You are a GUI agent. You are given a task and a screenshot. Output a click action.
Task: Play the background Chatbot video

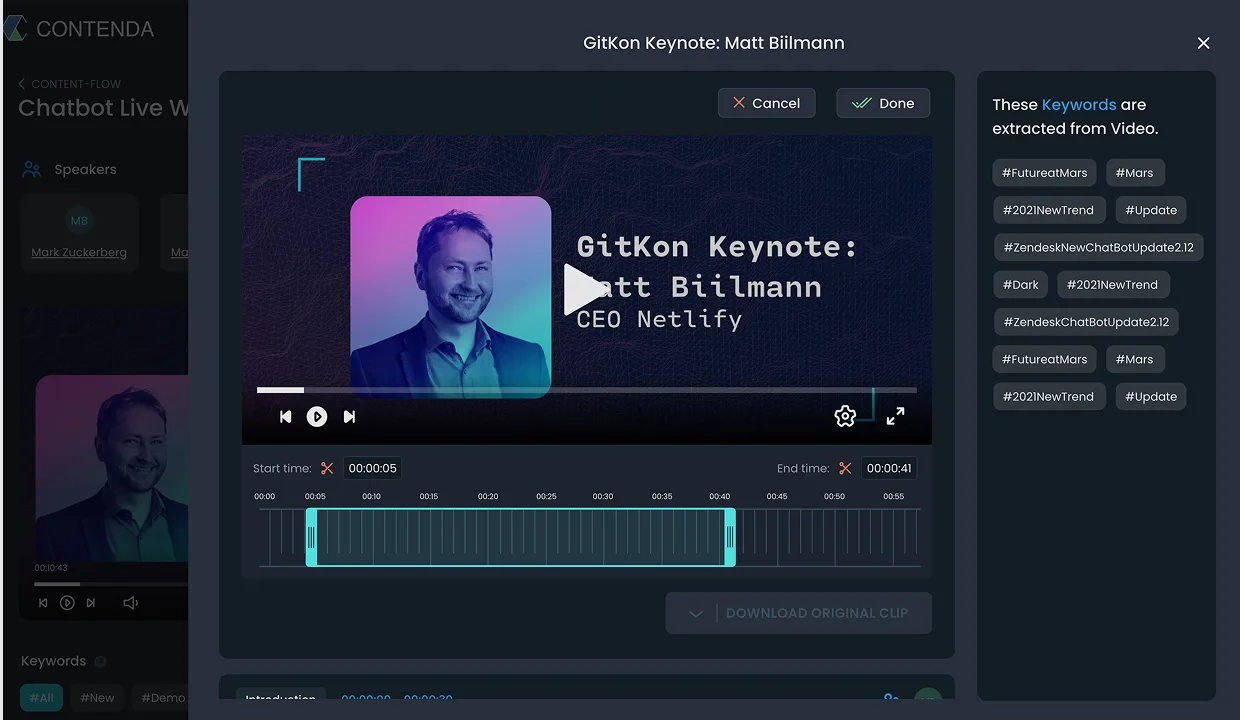(67, 603)
